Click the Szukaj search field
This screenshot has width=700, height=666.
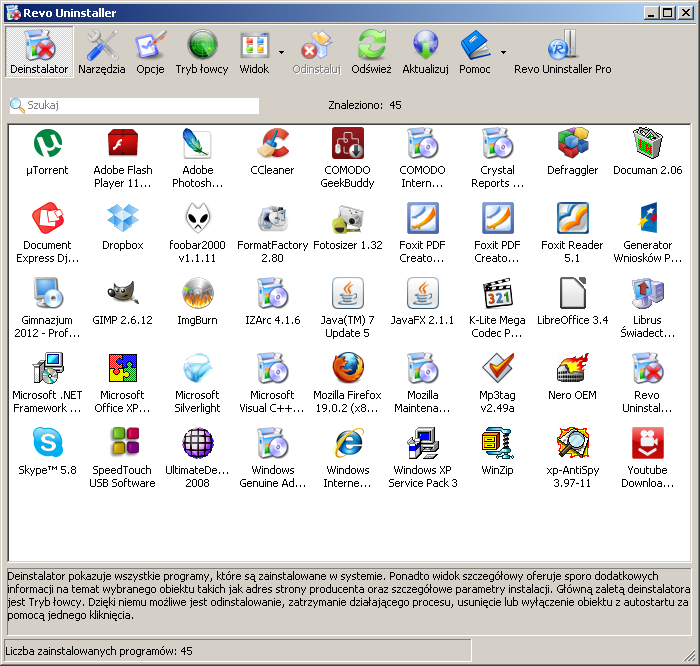tap(134, 105)
